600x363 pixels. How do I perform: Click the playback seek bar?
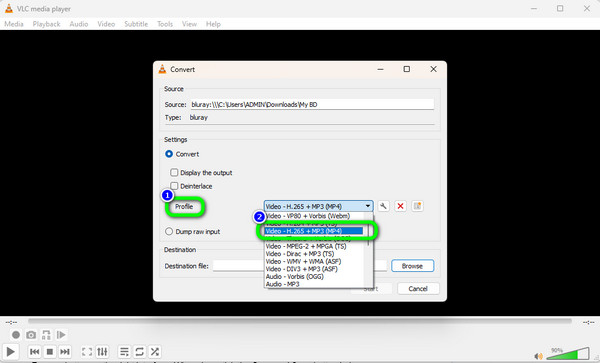pyautogui.click(x=300, y=321)
